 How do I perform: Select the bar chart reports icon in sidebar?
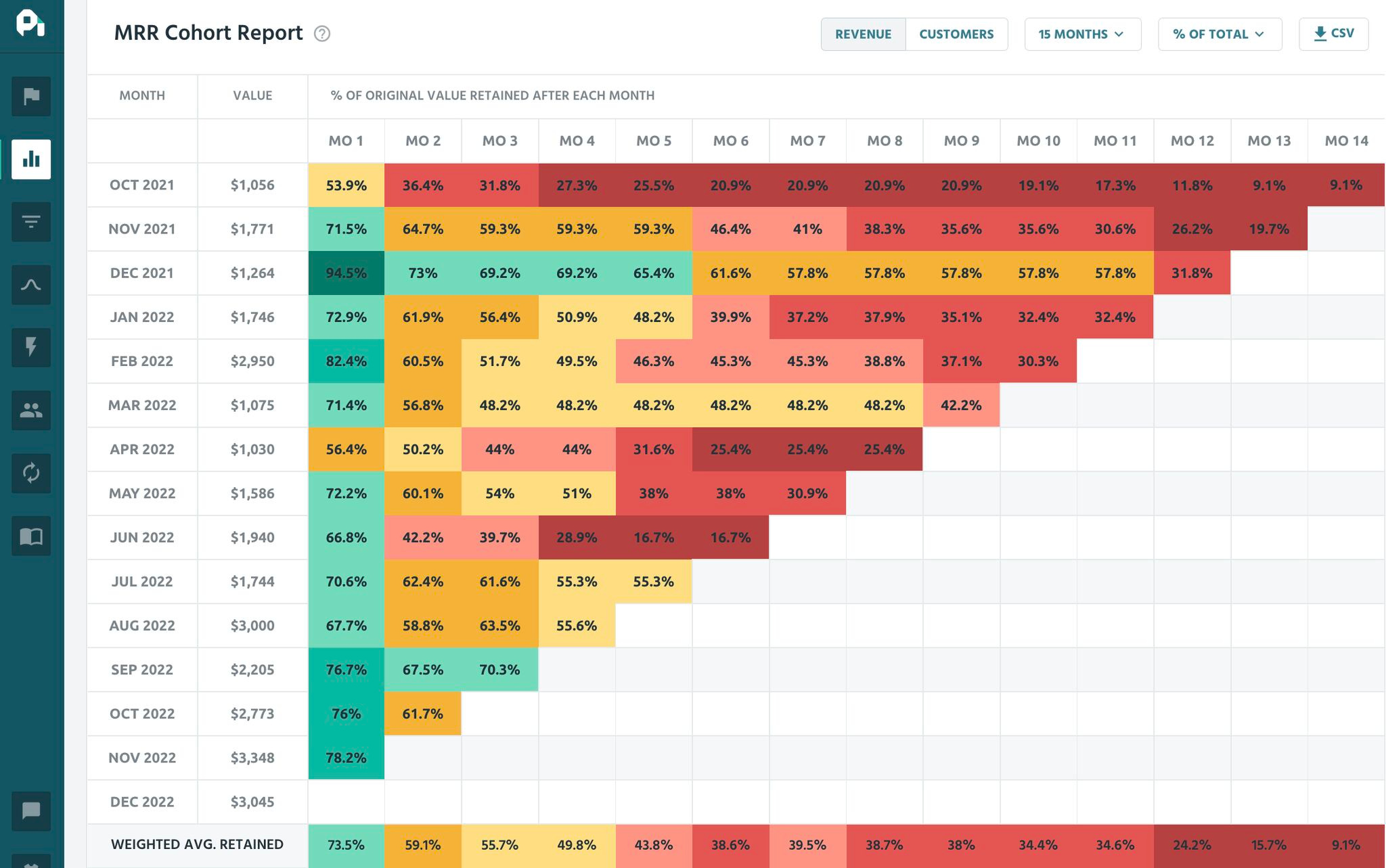[31, 159]
